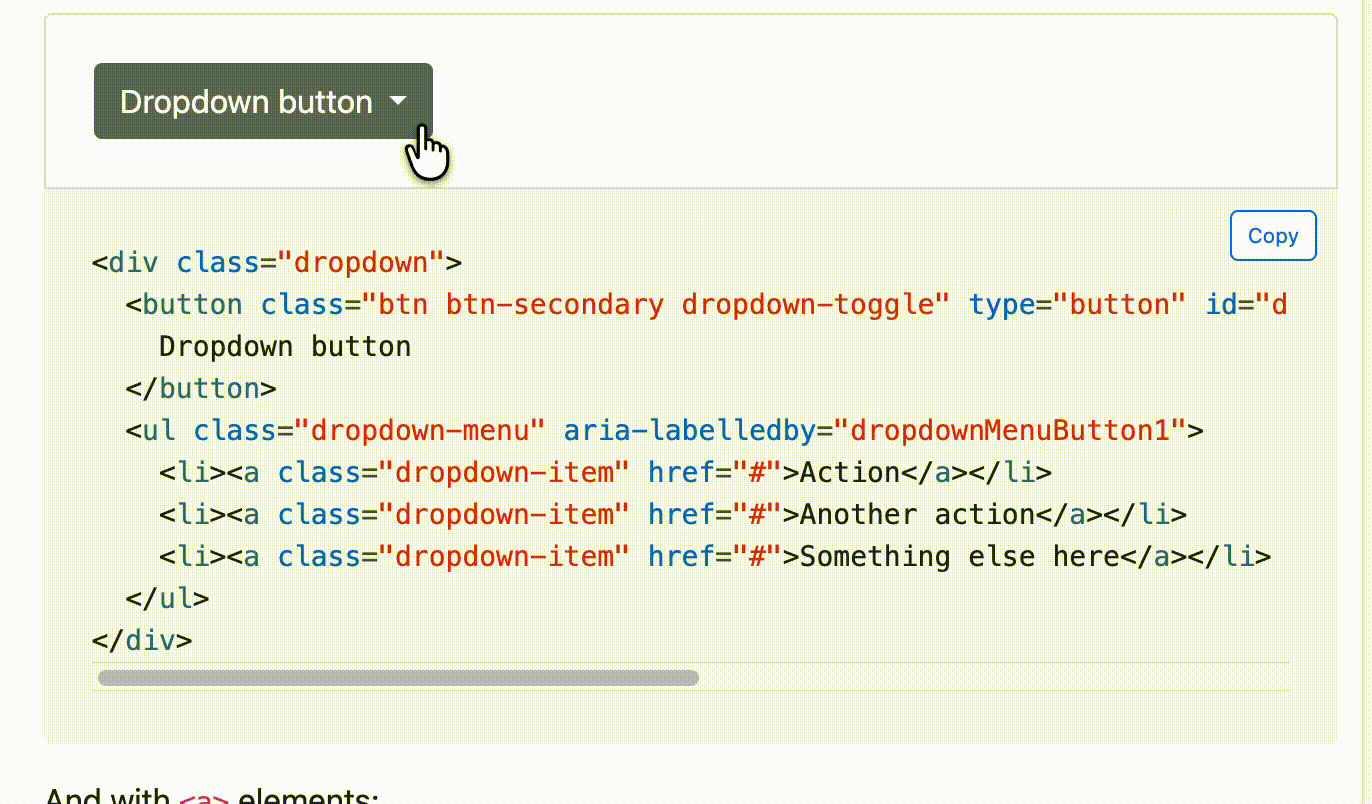The width and height of the screenshot is (1372, 804).
Task: Click the code line "Dropdown button" text
Action: (x=285, y=347)
